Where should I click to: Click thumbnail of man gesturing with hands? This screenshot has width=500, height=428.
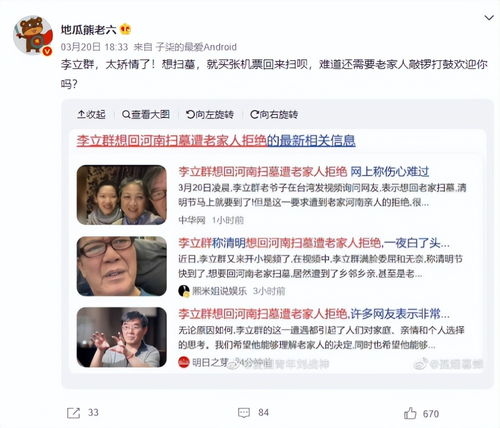point(122,337)
